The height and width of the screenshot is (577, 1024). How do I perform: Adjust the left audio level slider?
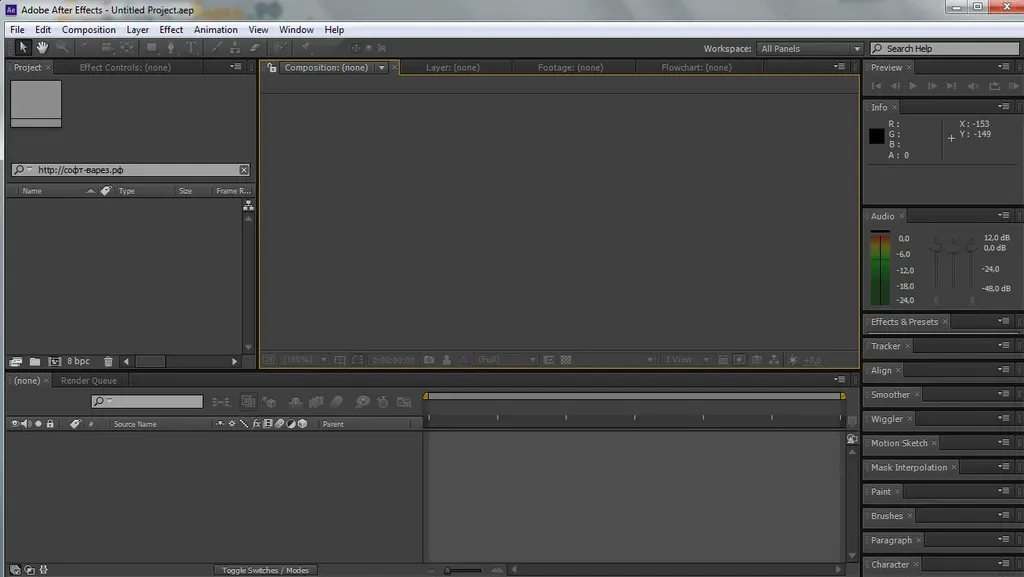click(x=936, y=247)
